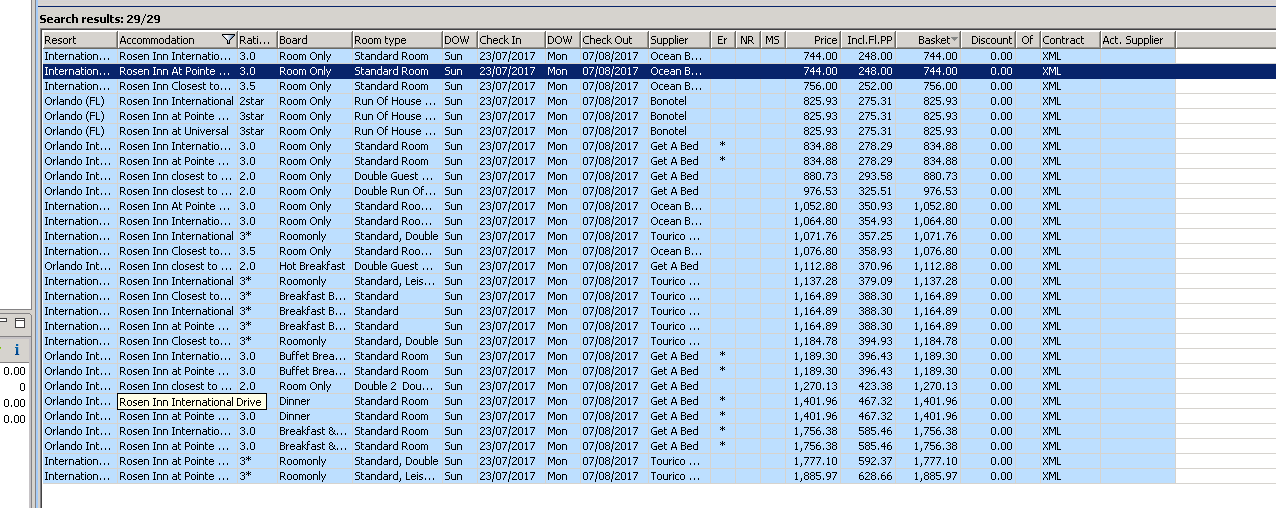The width and height of the screenshot is (1276, 508).
Task: Click the Rosen Inn International Drive tooltip
Action: tap(192, 402)
